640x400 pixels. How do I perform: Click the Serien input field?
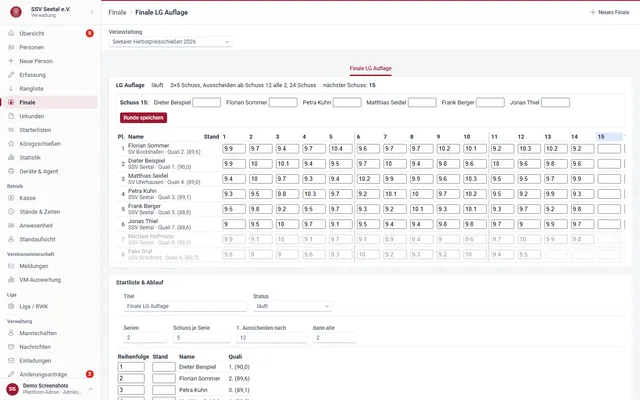145,338
